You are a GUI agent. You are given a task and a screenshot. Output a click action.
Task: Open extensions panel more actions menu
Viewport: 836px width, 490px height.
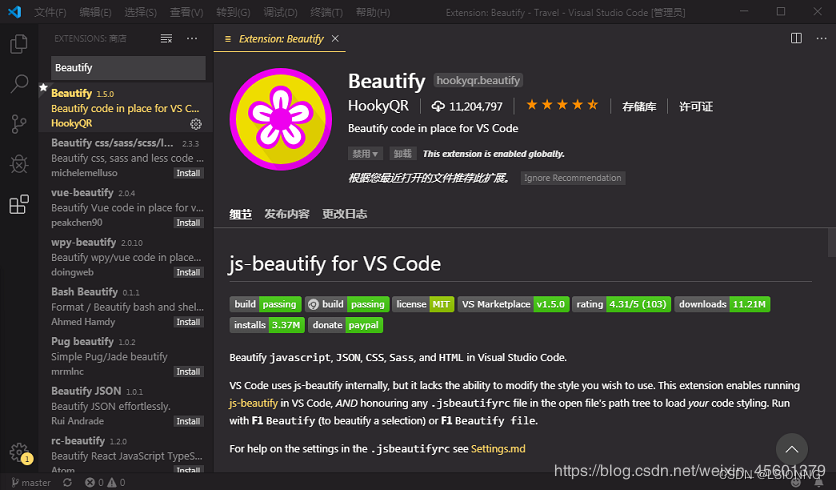click(192, 38)
